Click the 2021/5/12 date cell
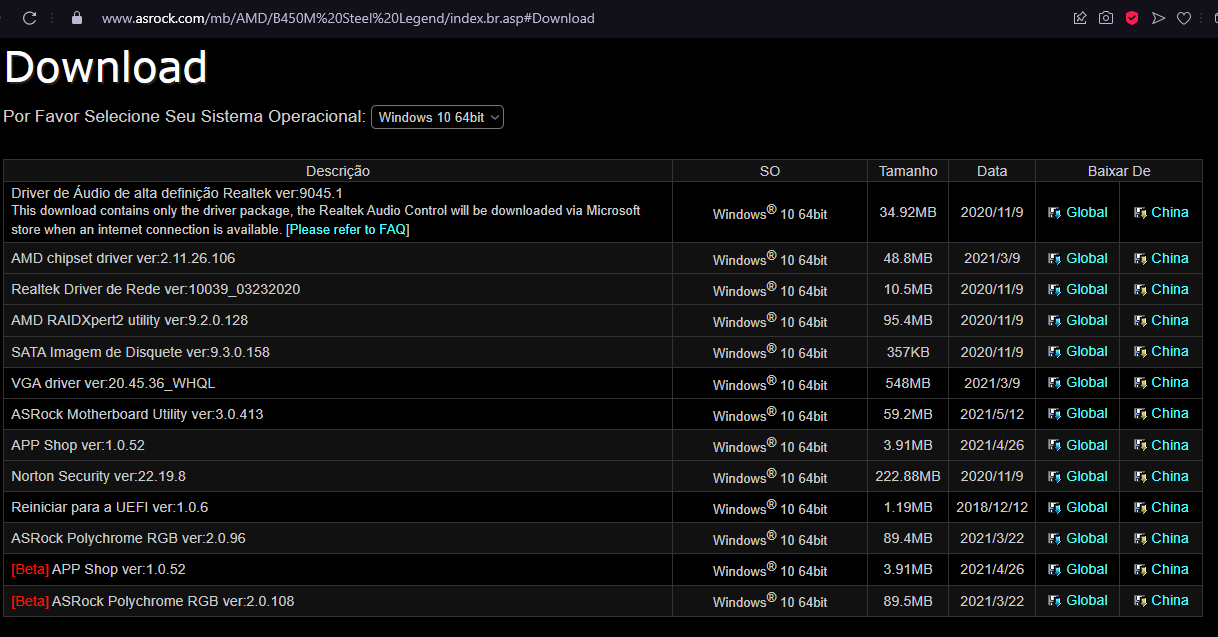The height and width of the screenshot is (637, 1218). (x=992, y=414)
